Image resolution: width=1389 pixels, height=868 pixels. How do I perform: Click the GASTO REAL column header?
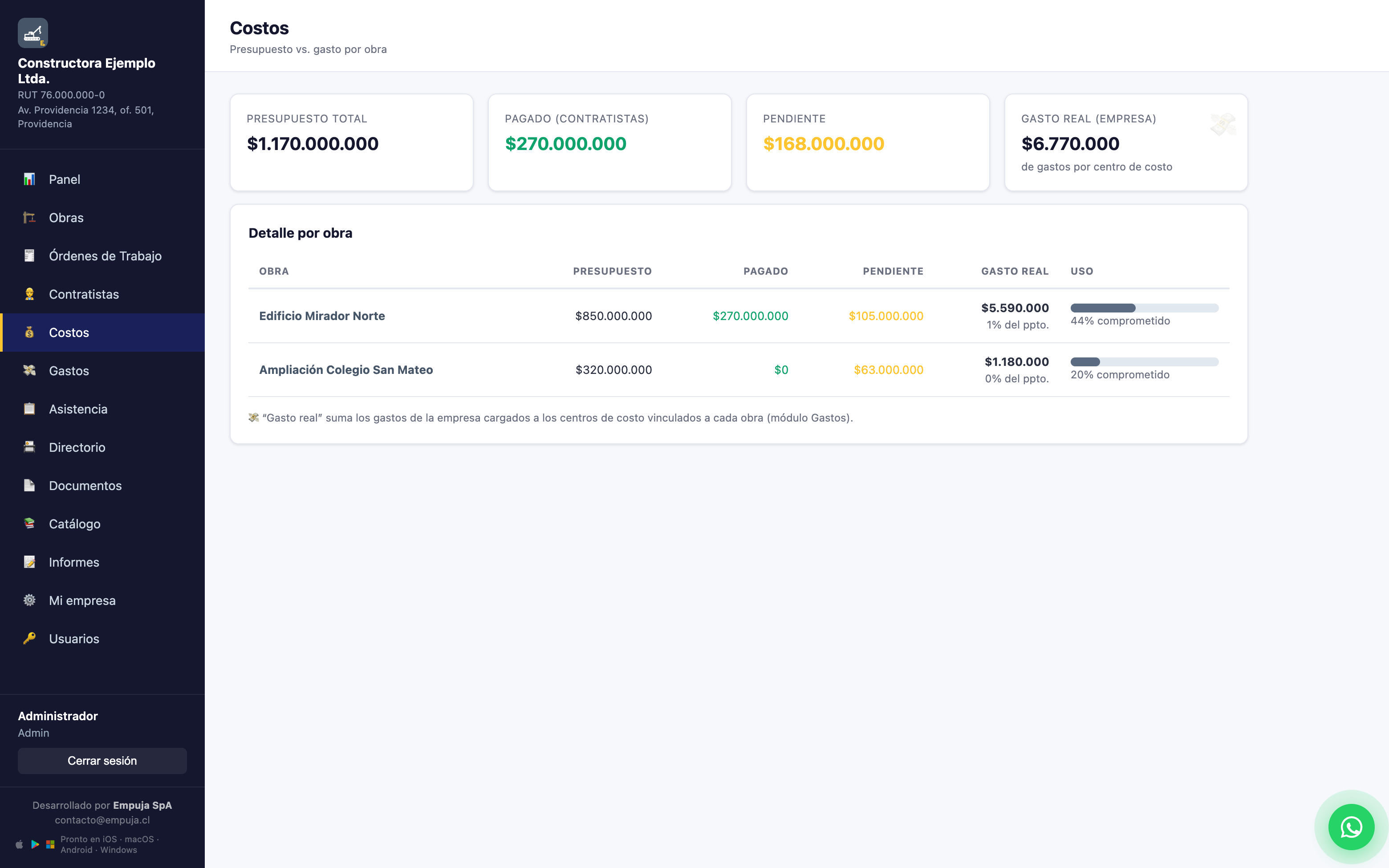[x=1015, y=271]
